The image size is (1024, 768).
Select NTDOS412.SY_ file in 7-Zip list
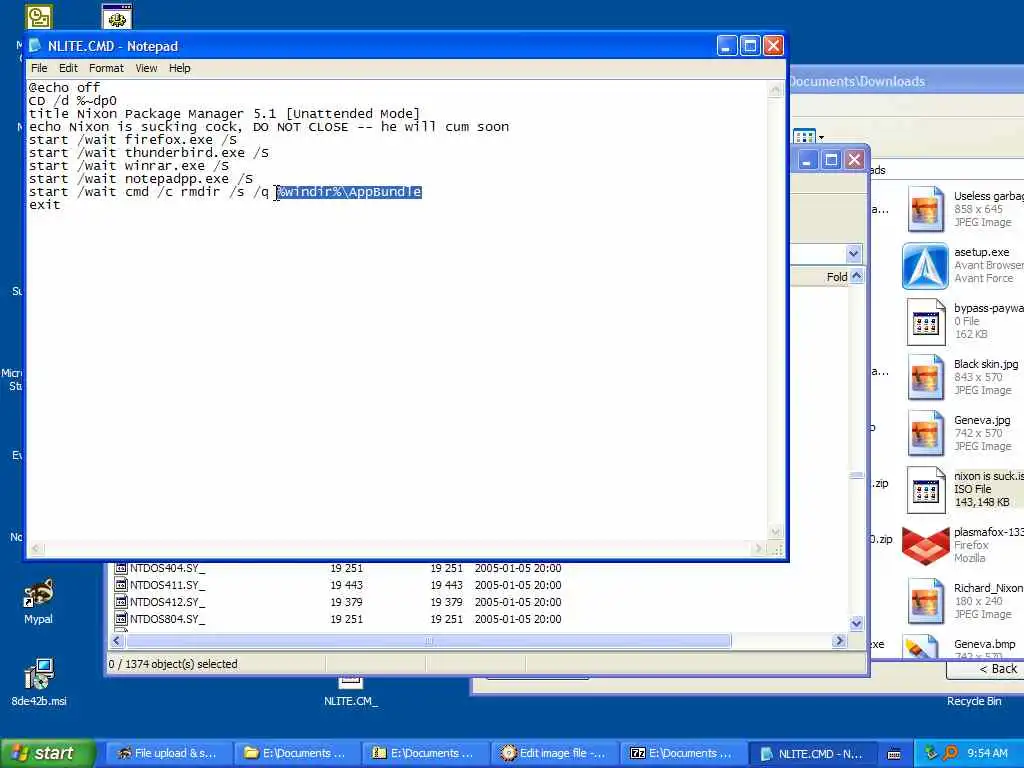click(167, 602)
